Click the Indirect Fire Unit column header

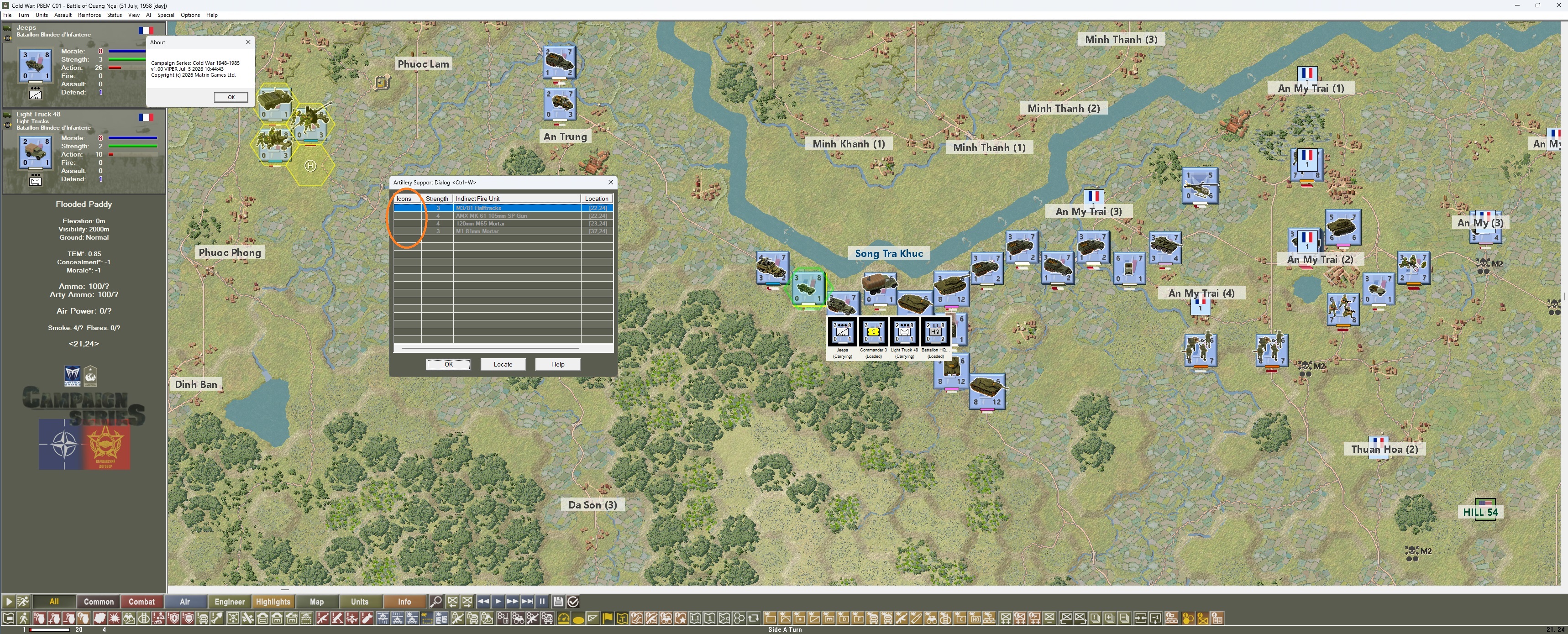pos(517,199)
